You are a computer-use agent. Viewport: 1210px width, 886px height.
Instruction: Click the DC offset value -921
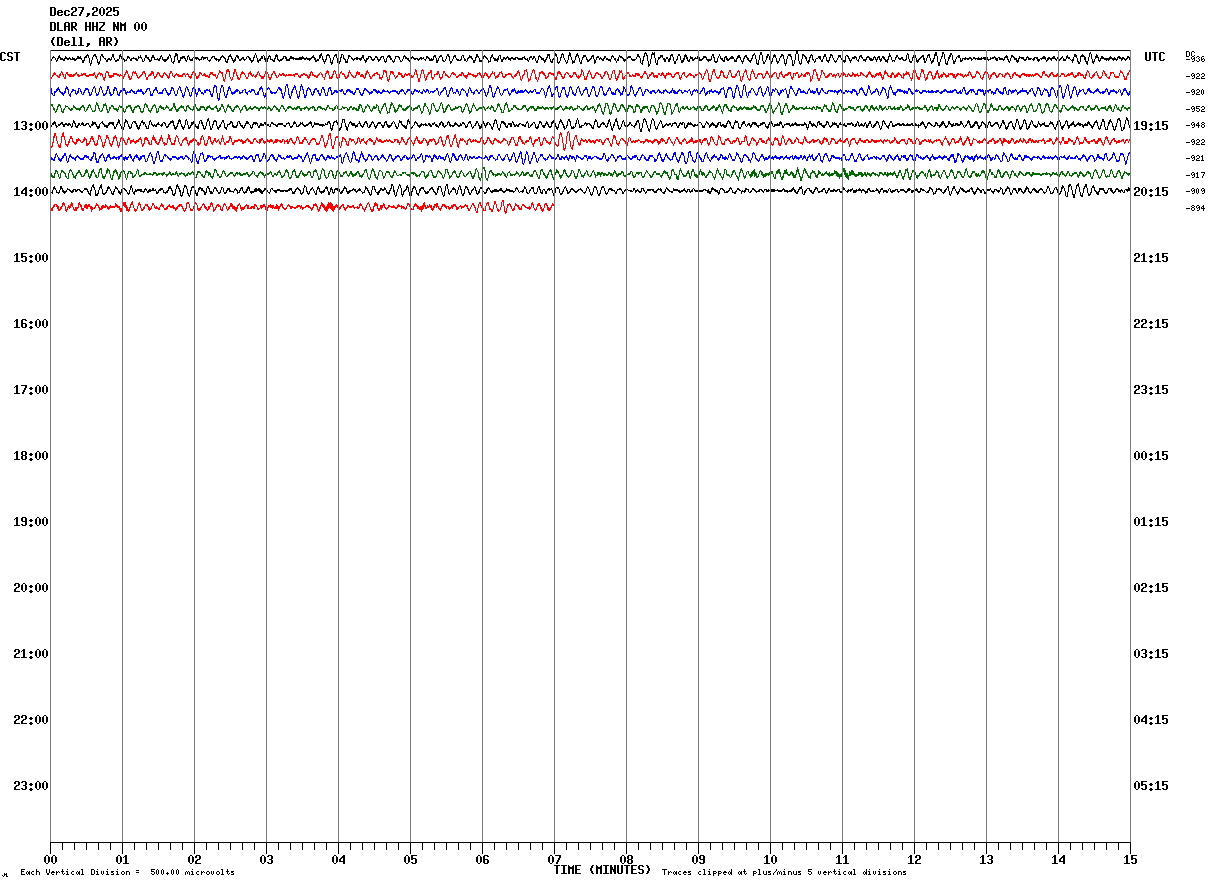click(1196, 158)
